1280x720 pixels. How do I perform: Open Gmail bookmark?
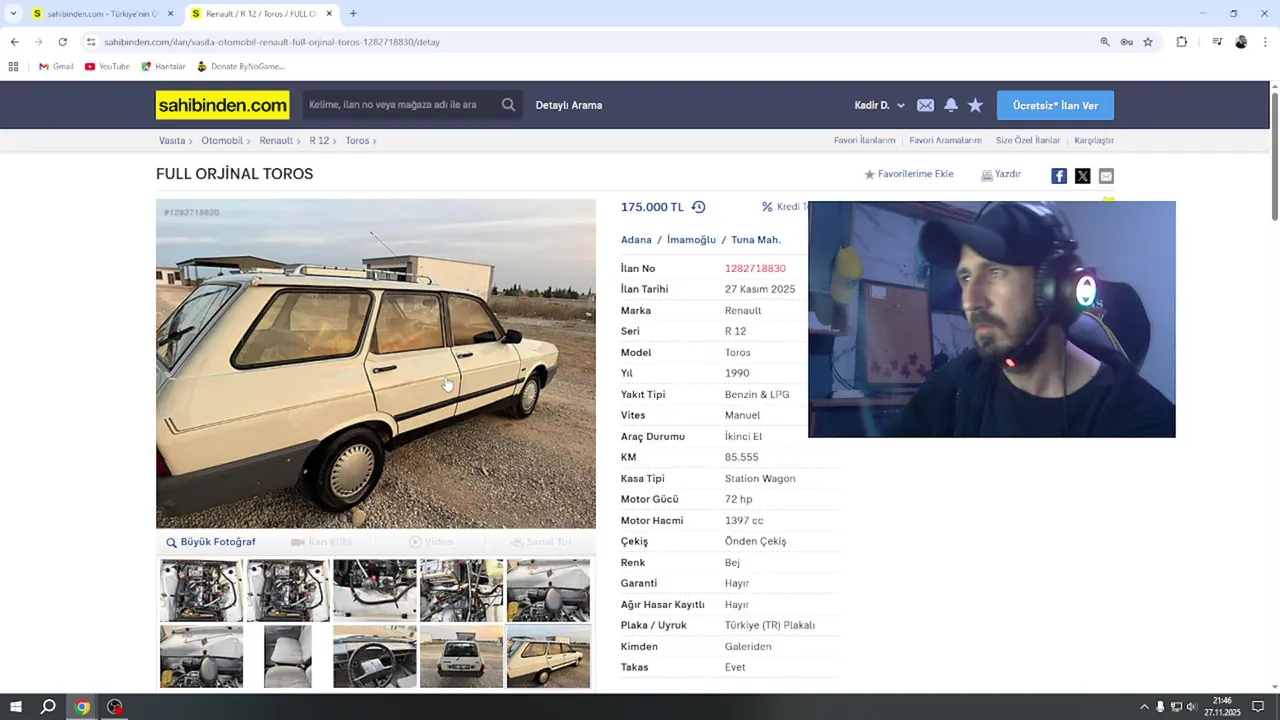(x=56, y=66)
